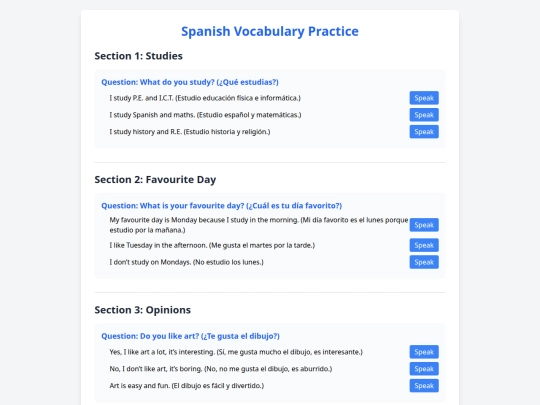Click Speak for 'Art is easy and fun'
The image size is (540, 405).
(424, 386)
